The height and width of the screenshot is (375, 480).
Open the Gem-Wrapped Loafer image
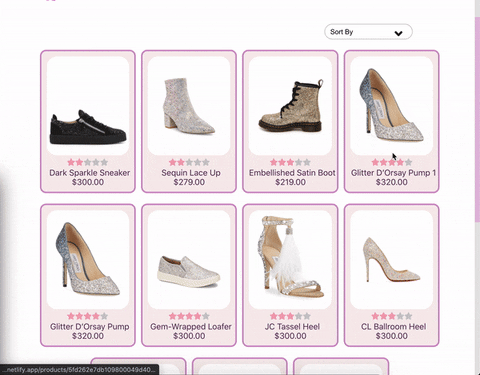(189, 259)
